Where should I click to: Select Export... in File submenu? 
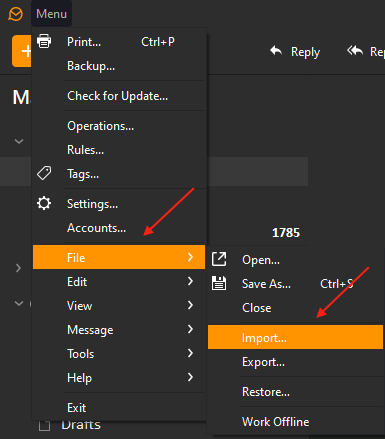pyautogui.click(x=296, y=361)
